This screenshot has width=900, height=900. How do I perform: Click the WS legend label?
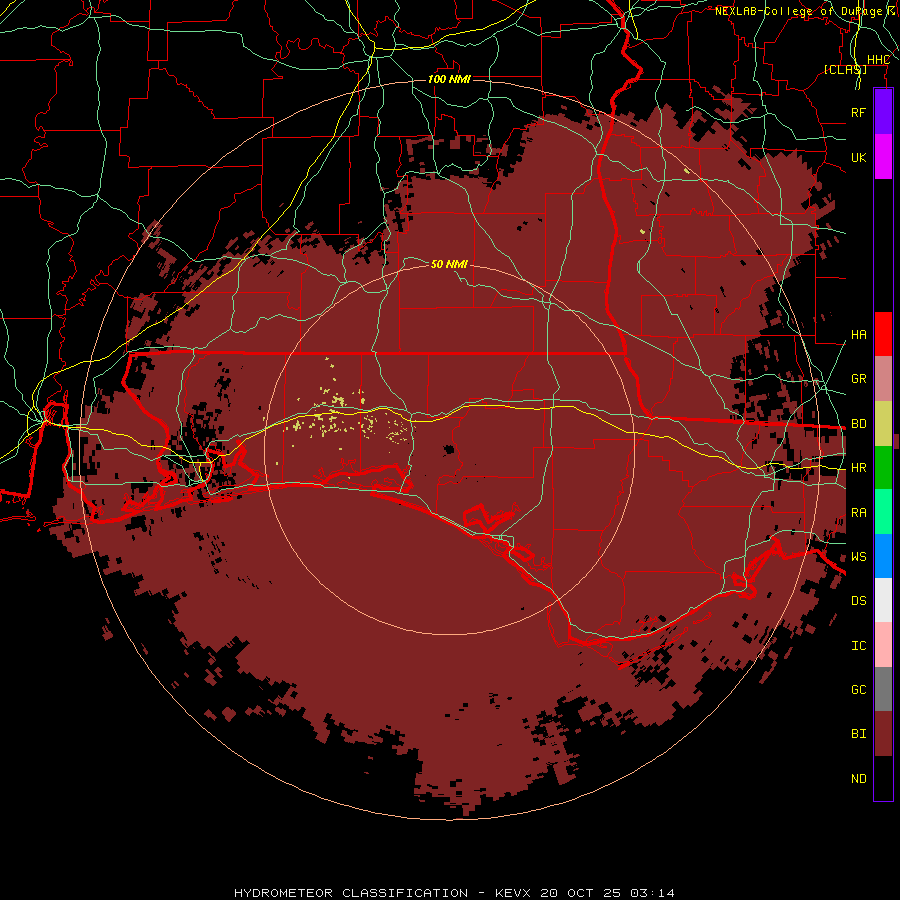pyautogui.click(x=858, y=556)
